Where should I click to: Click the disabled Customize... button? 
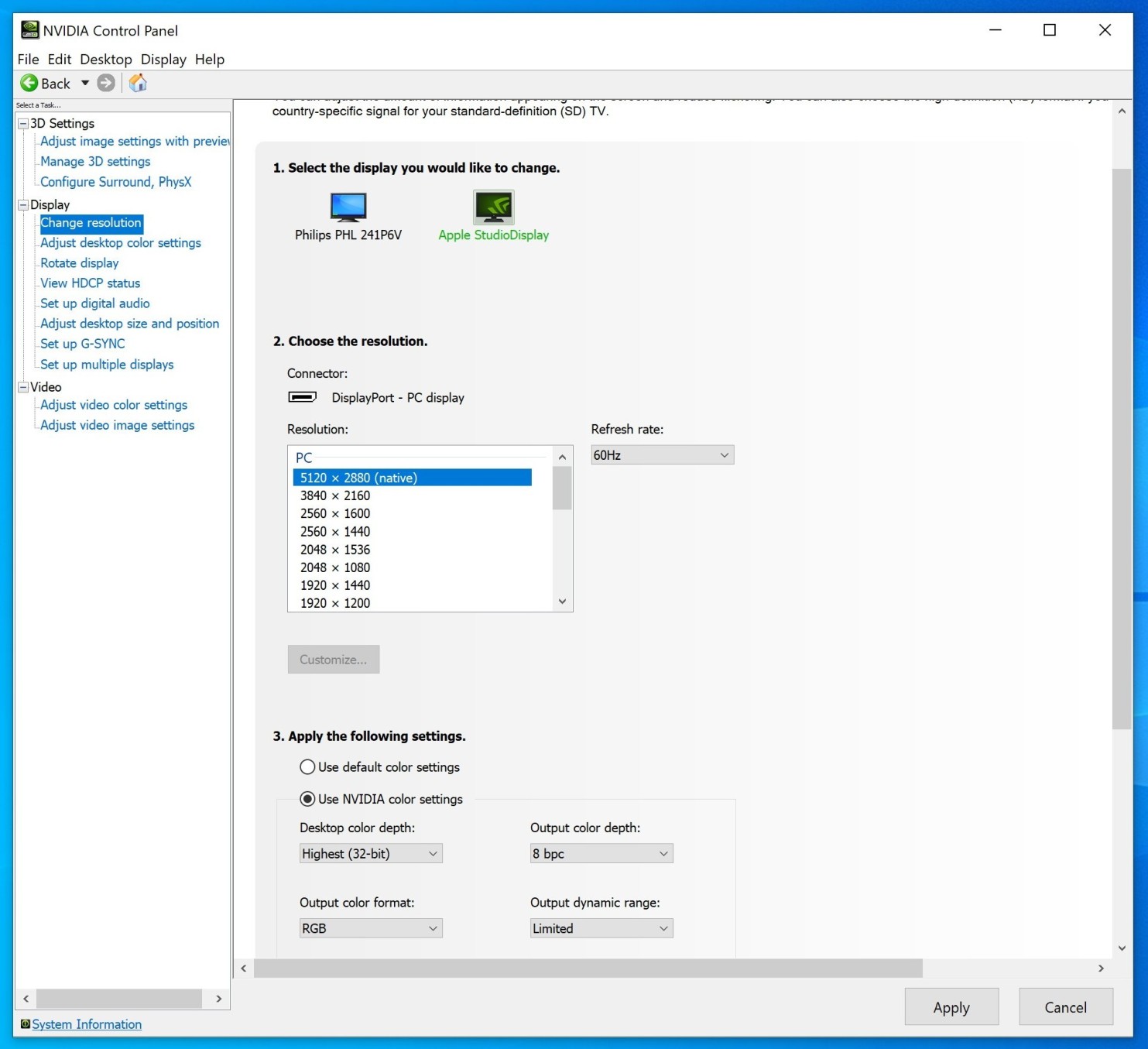[x=334, y=660]
